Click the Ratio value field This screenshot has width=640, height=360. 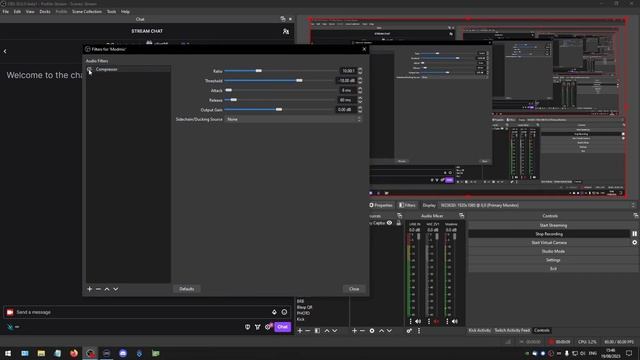347,71
